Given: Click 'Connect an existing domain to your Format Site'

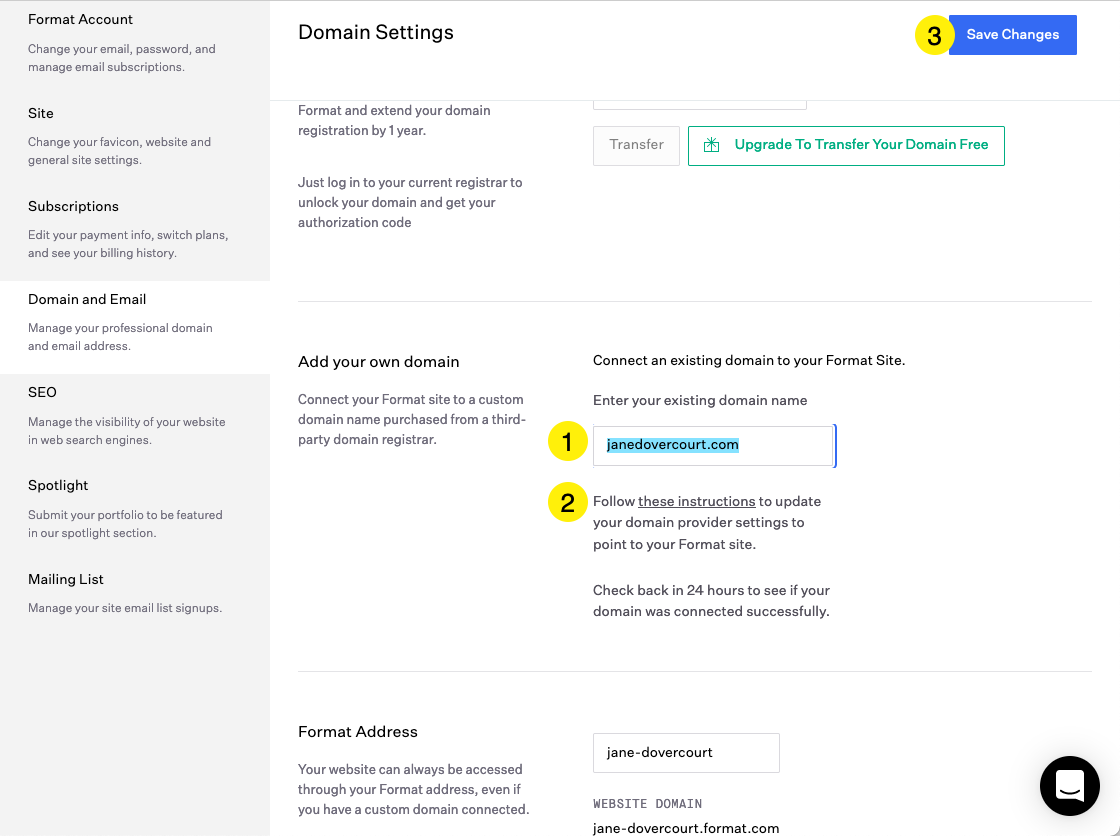Looking at the screenshot, I should (749, 360).
